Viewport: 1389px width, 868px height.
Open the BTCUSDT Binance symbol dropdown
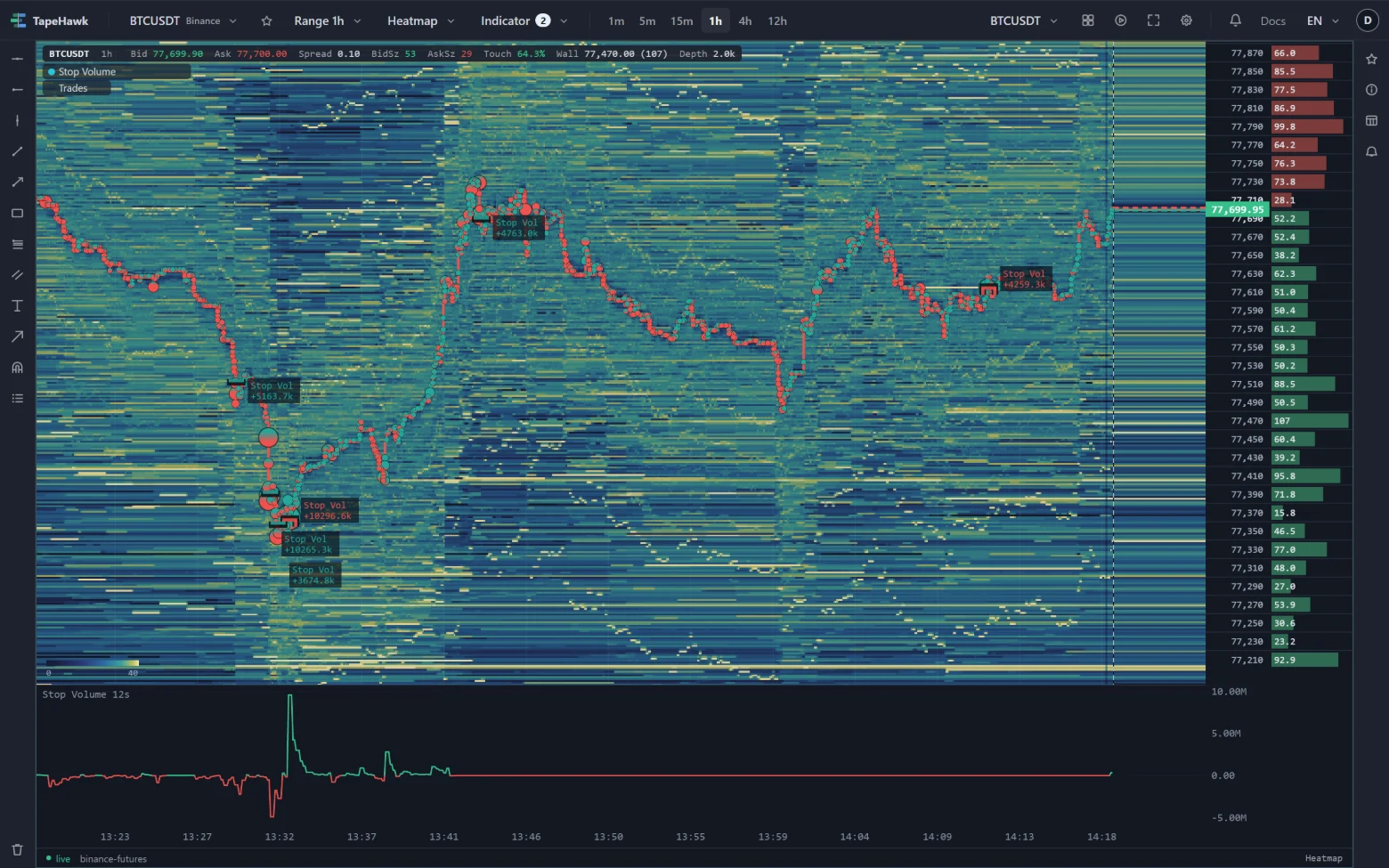[183, 20]
